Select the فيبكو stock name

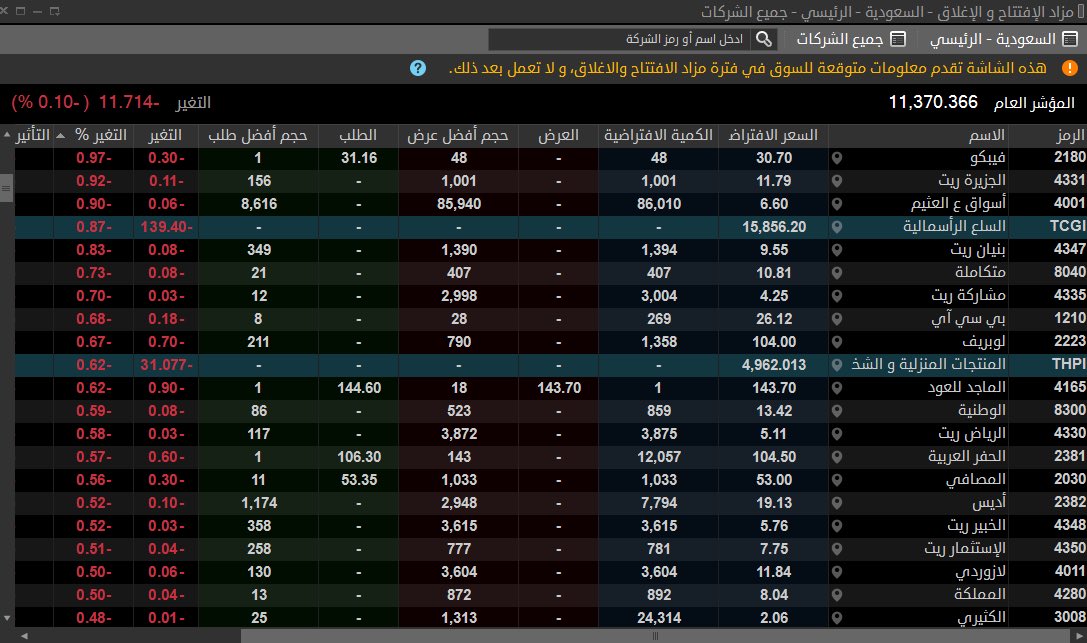click(987, 158)
